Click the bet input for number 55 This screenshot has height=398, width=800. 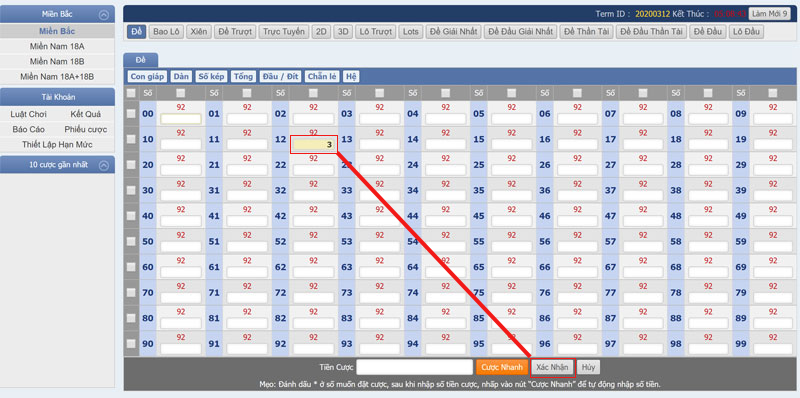(512, 246)
